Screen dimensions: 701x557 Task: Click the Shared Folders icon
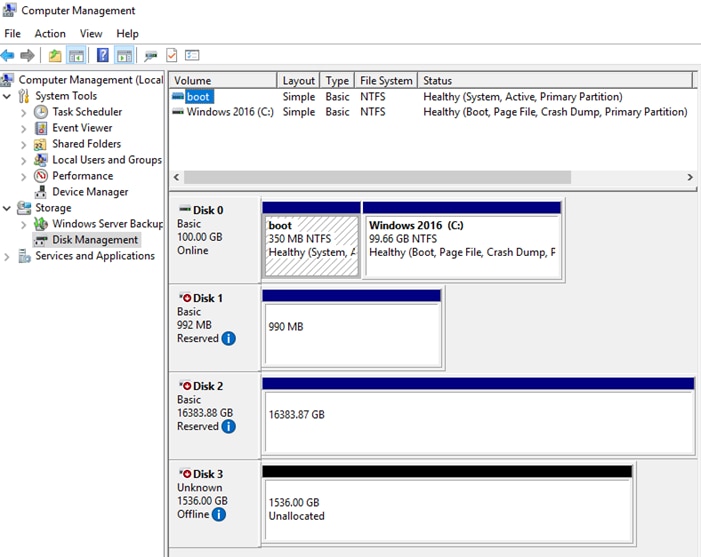tap(40, 144)
